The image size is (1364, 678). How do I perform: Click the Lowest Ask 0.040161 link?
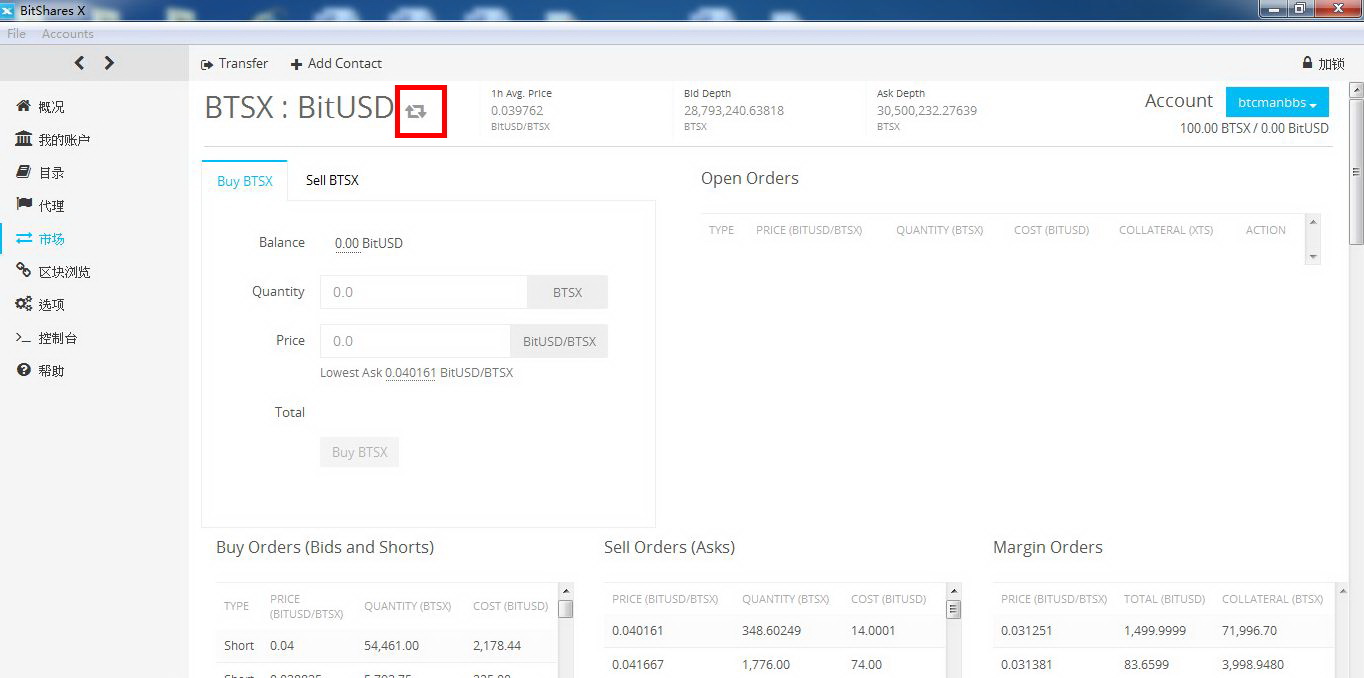pos(410,373)
